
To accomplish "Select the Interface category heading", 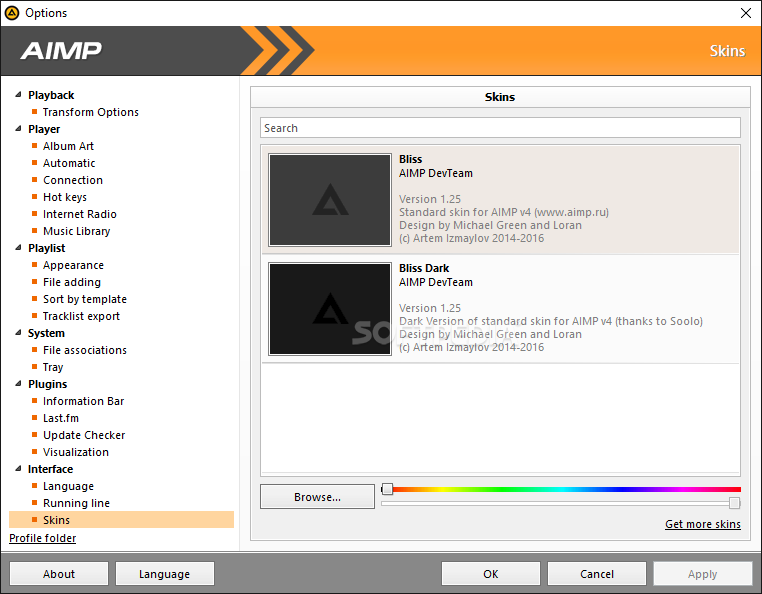I will point(51,470).
